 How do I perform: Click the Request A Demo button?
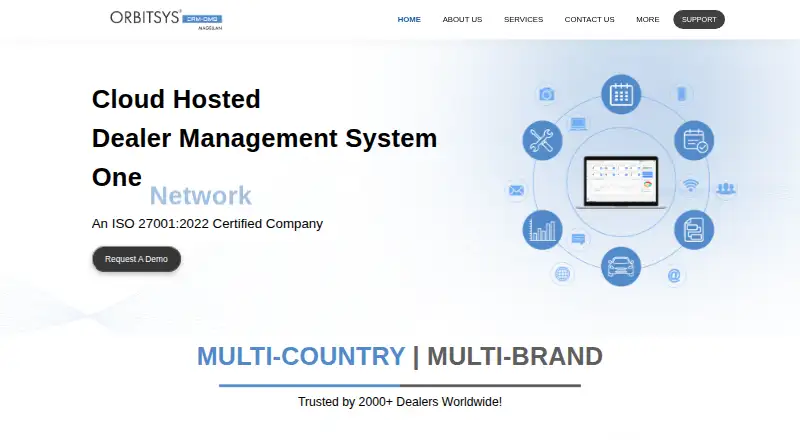pos(136,259)
